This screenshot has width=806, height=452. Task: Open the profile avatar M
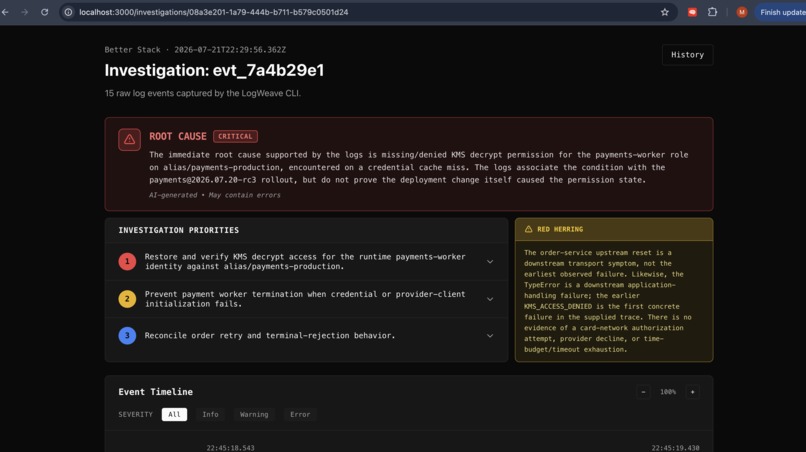[742, 12]
